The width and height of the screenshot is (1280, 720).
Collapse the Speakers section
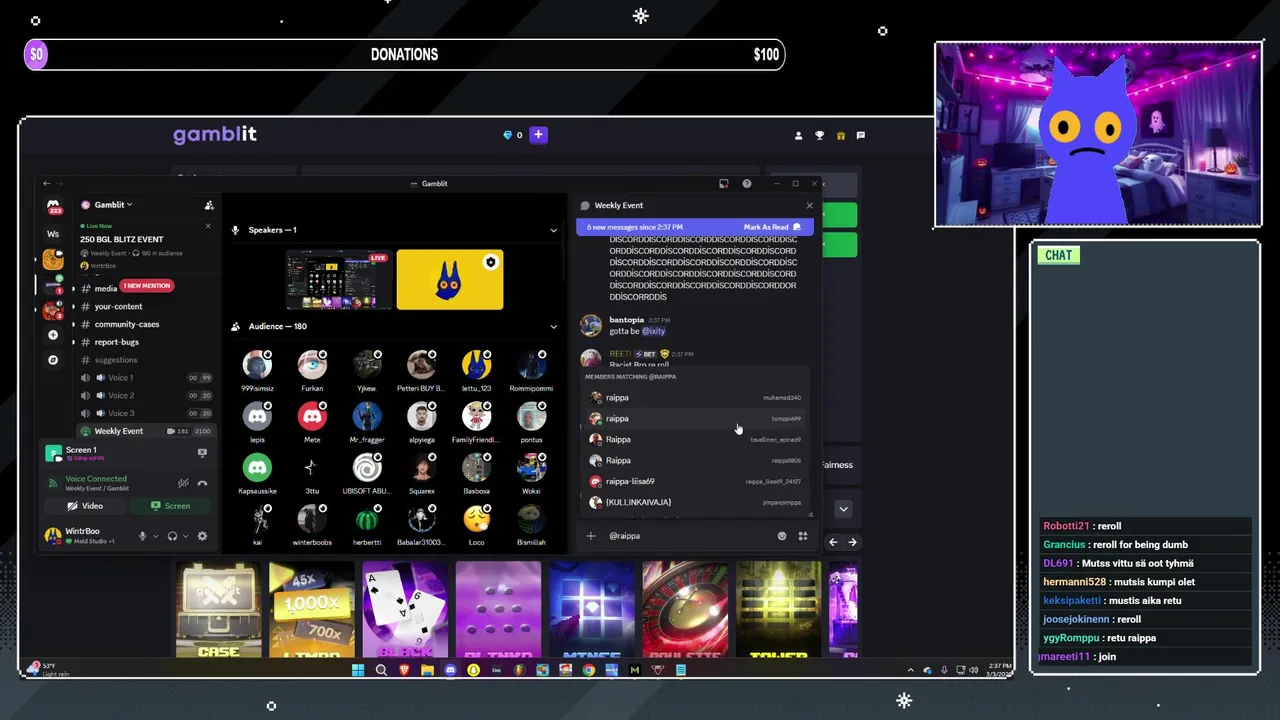coord(553,230)
